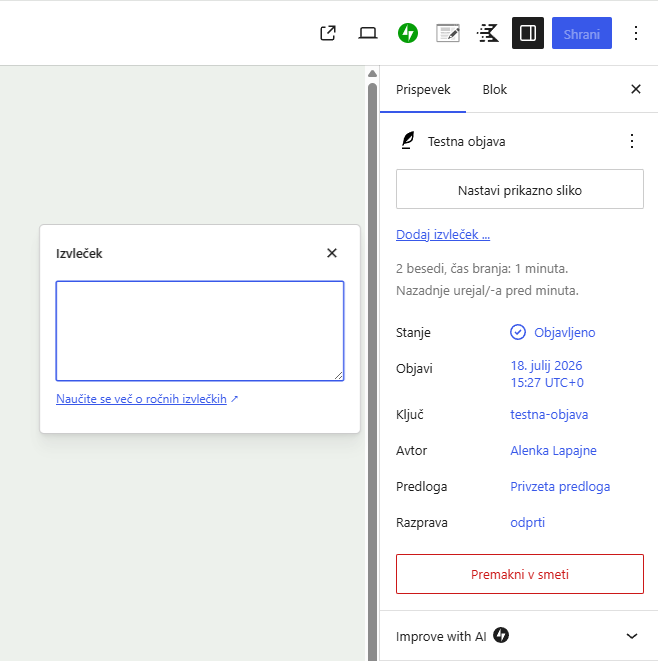Change publish date 18. julij 2026
The width and height of the screenshot is (658, 661).
pos(547,374)
